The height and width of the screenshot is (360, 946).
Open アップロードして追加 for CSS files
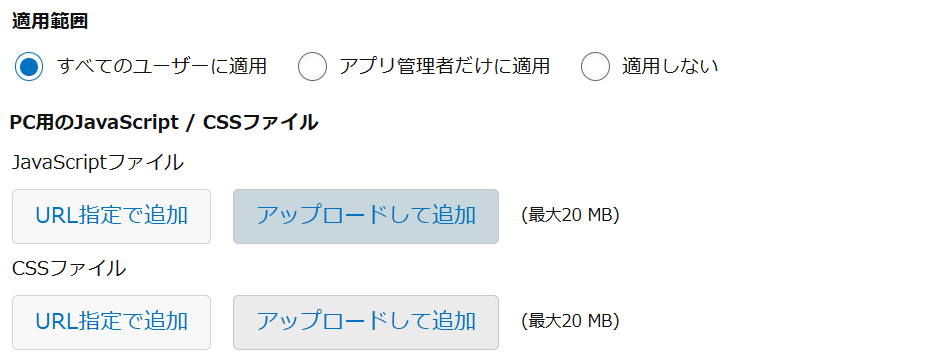click(x=366, y=323)
